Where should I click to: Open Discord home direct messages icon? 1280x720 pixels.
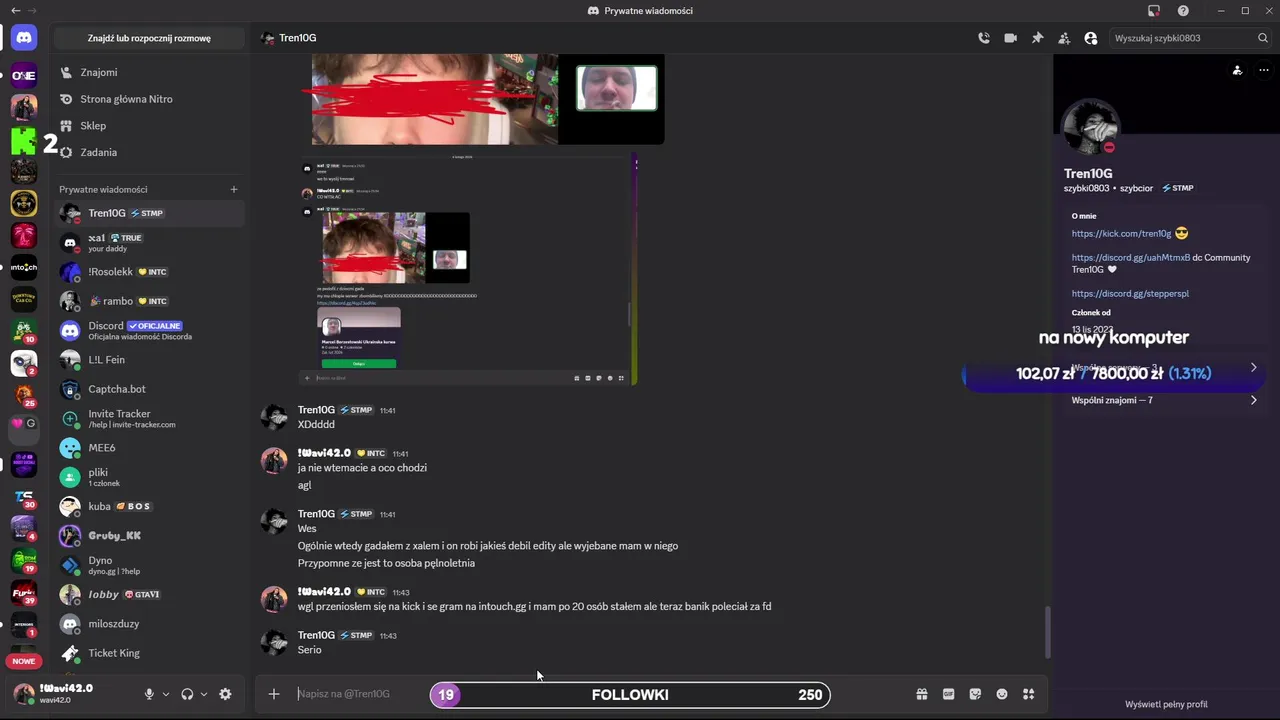[x=24, y=38]
